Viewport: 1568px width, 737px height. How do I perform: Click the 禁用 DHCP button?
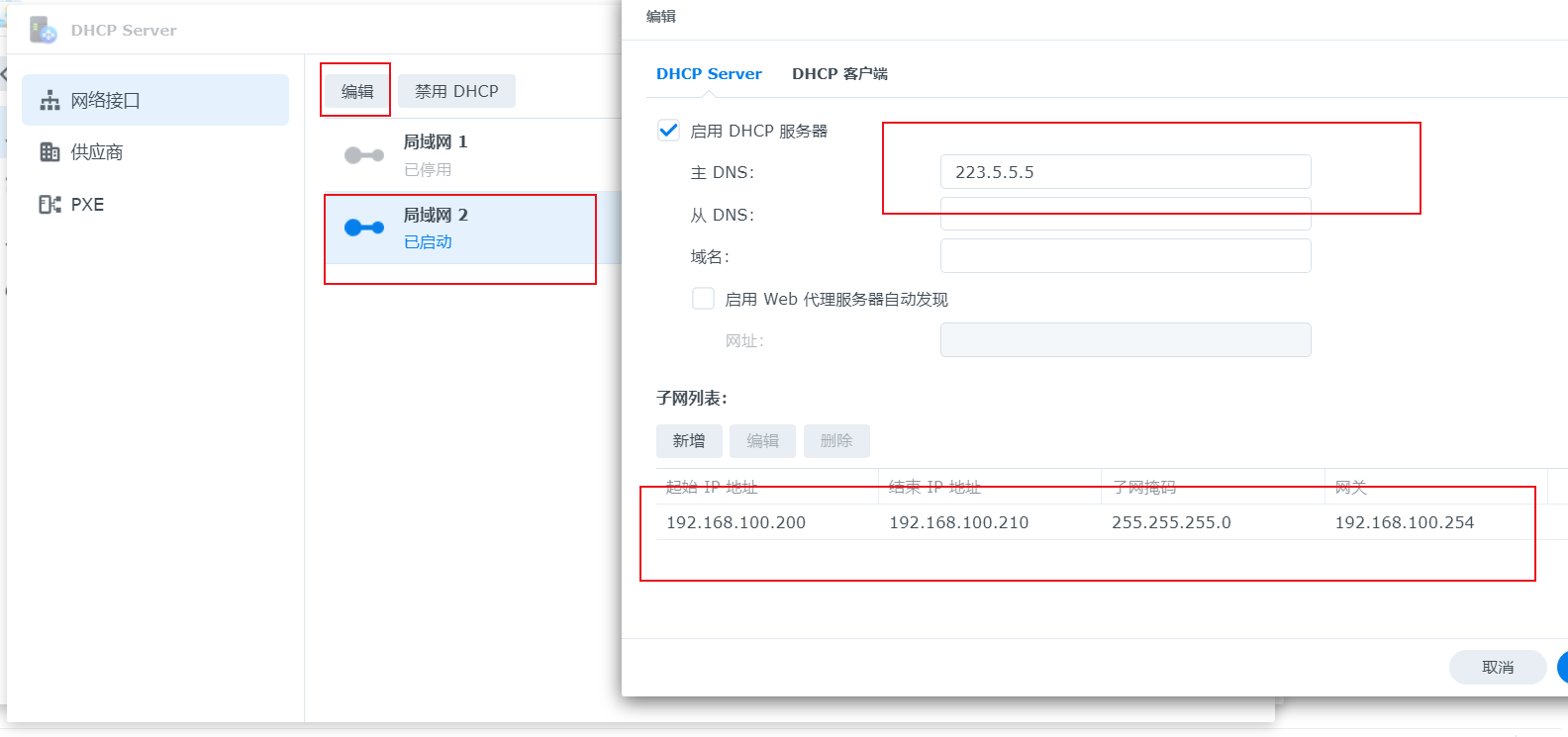click(x=456, y=91)
